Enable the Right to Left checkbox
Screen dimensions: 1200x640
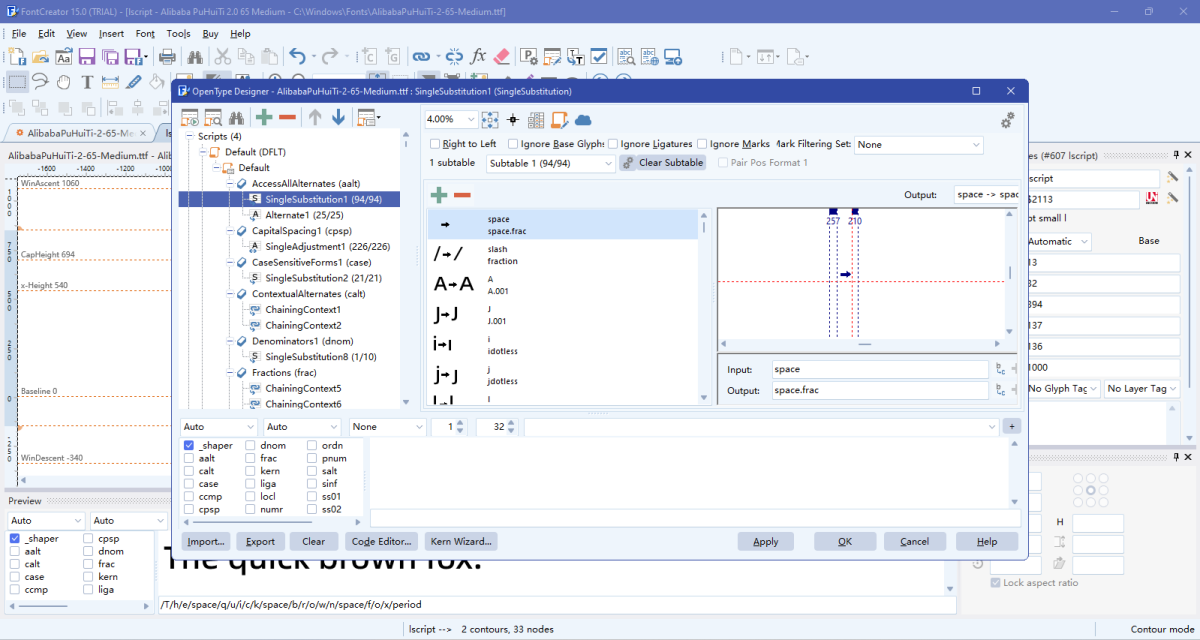tap(435, 145)
